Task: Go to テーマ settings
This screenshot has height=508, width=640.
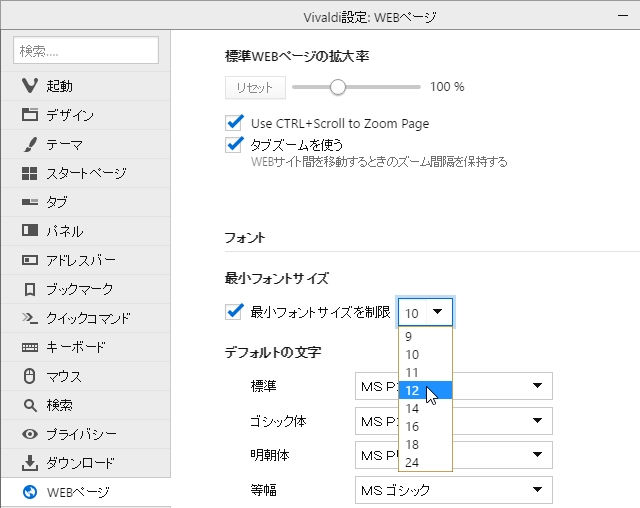Action: pyautogui.click(x=86, y=144)
